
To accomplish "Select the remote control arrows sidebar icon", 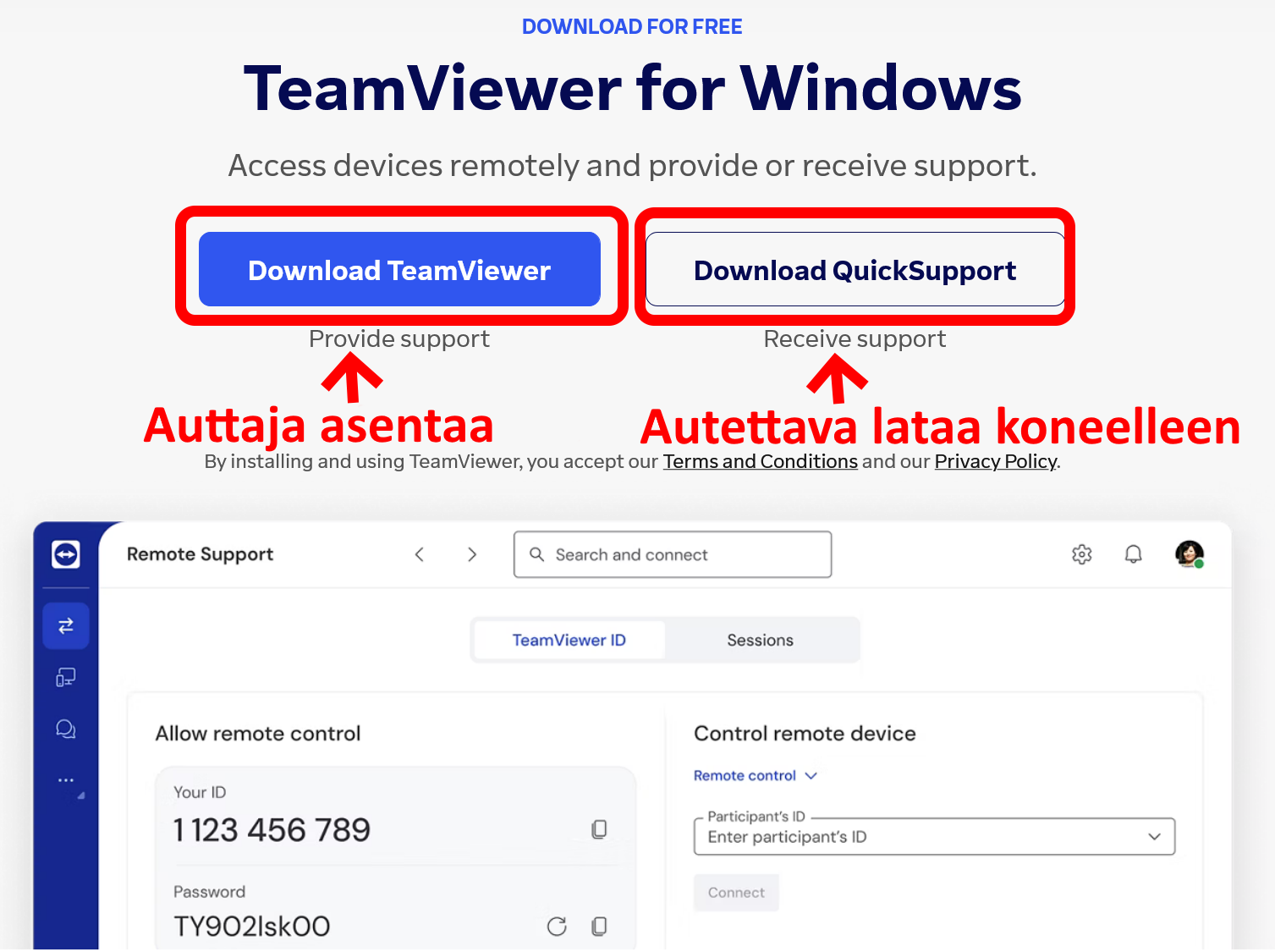I will (x=66, y=626).
